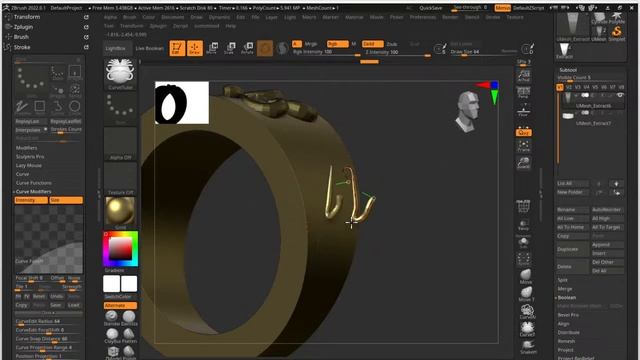Image resolution: width=640 pixels, height=360 pixels.
Task: Select the Scale transform icon
Action: click(229, 48)
